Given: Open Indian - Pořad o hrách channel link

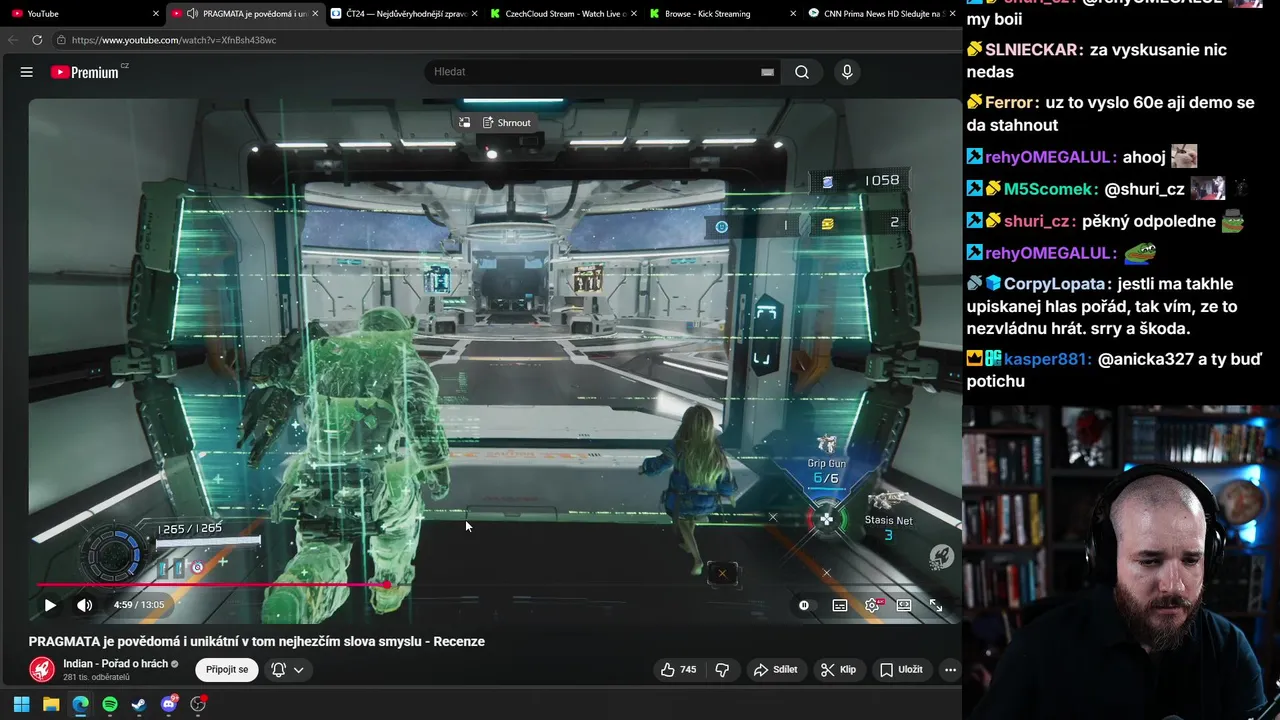Looking at the screenshot, I should (x=115, y=664).
